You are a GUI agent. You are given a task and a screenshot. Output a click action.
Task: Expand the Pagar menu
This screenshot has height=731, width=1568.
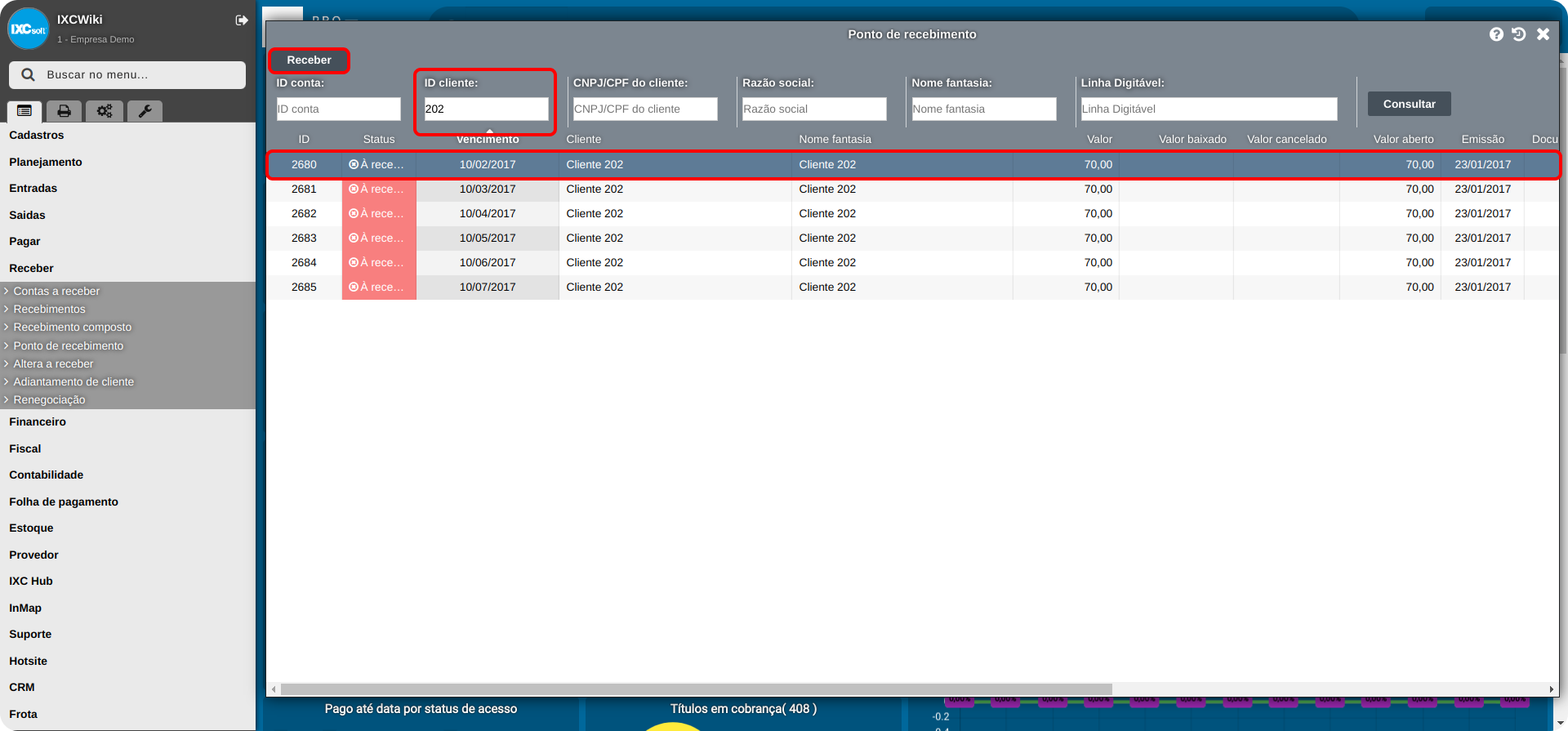pyautogui.click(x=24, y=241)
